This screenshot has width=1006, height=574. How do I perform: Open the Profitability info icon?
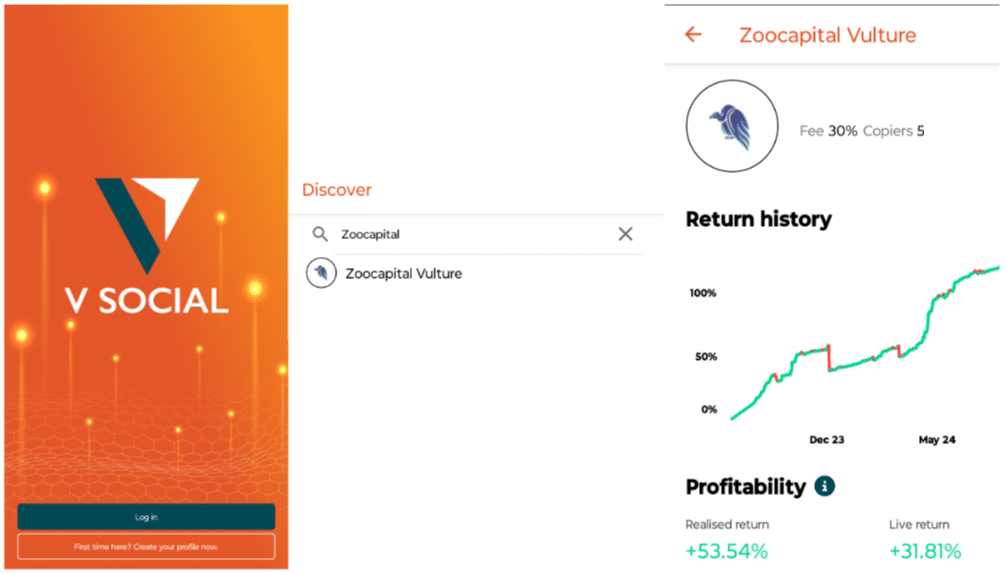(825, 487)
